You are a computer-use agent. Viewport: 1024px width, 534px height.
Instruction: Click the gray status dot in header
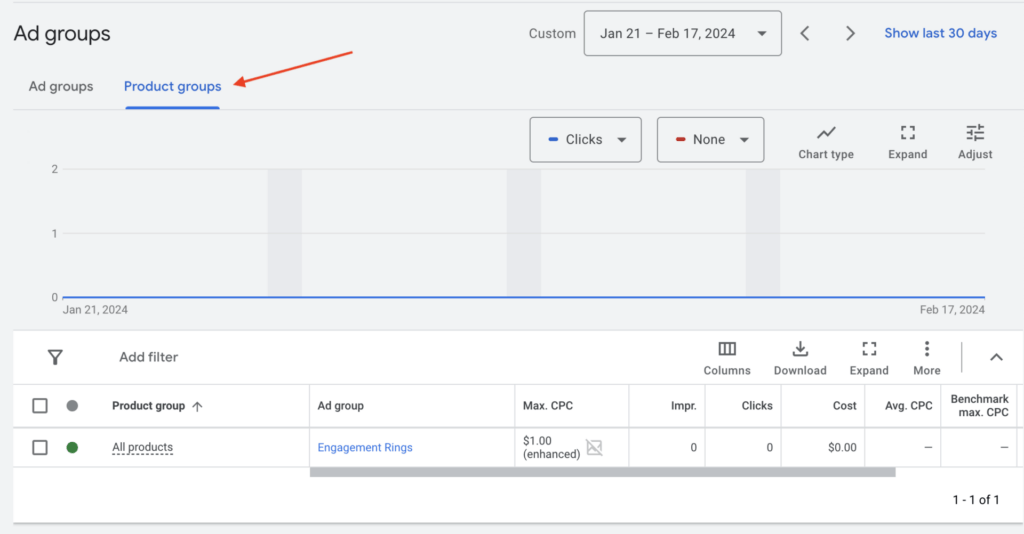click(72, 406)
